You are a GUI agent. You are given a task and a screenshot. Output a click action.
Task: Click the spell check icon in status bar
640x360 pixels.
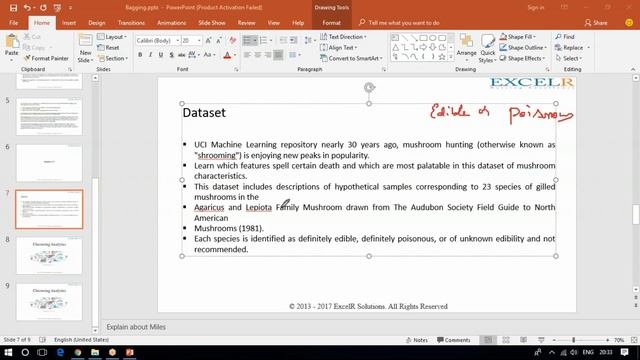point(42,340)
